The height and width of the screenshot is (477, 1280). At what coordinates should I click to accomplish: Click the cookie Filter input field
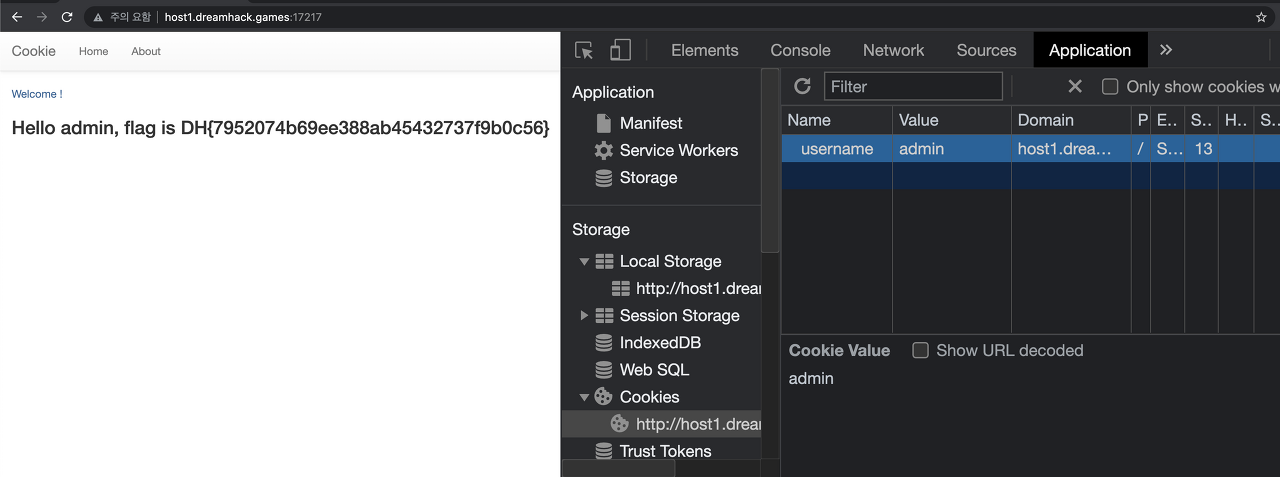tap(913, 87)
